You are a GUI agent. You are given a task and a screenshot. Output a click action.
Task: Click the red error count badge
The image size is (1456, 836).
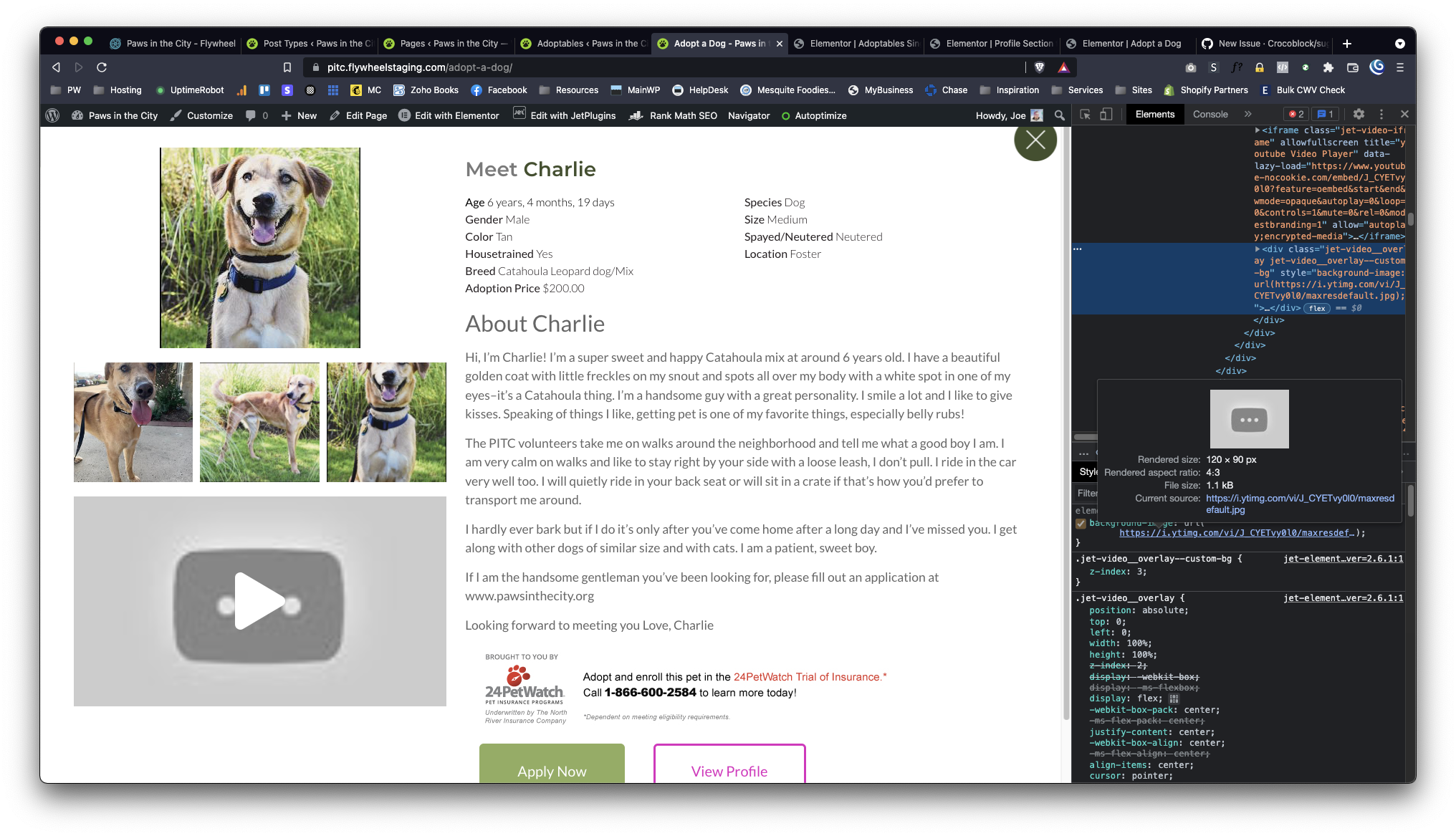(x=1295, y=115)
